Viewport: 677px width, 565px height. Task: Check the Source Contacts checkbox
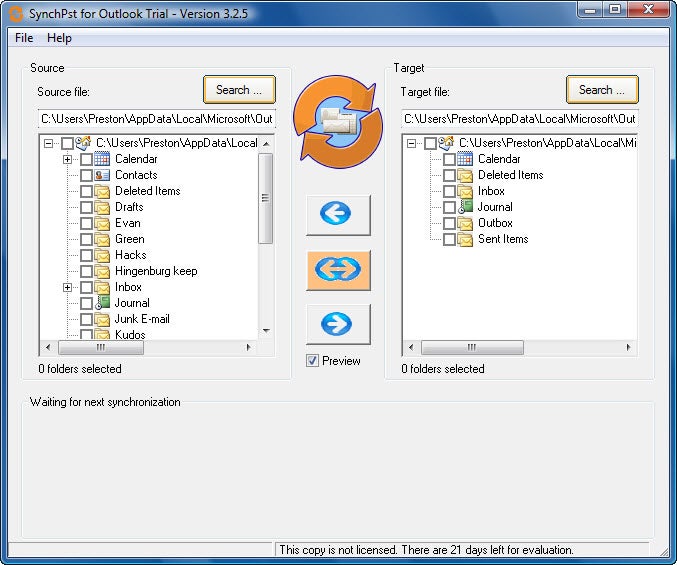tap(86, 175)
